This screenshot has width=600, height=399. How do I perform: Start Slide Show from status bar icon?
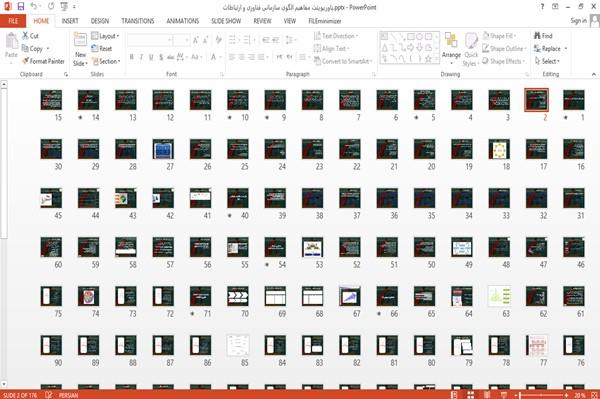click(x=504, y=395)
